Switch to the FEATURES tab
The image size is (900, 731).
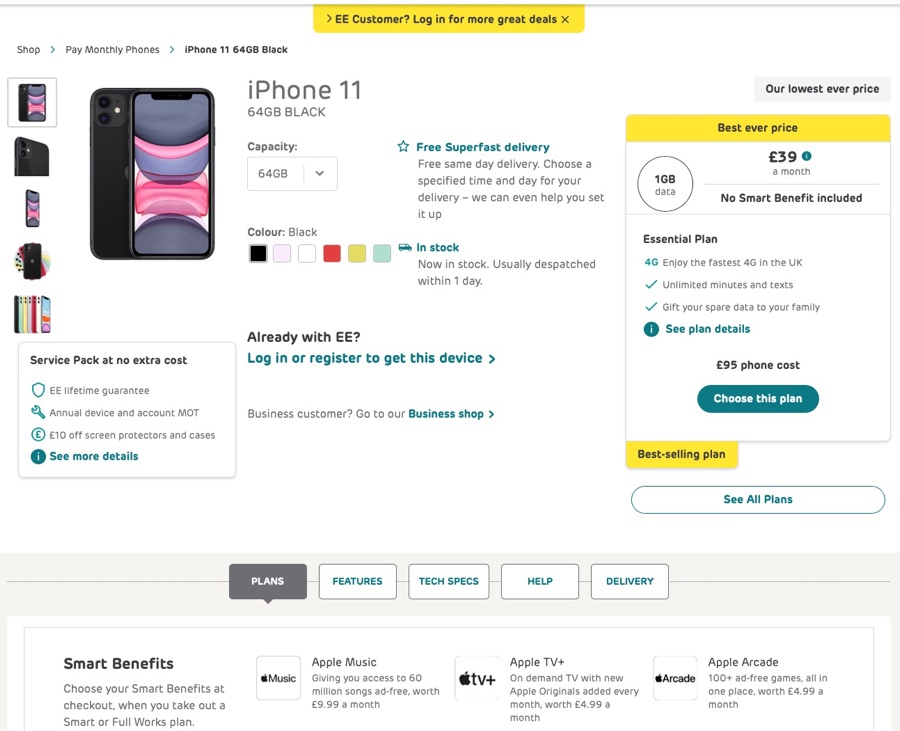point(357,581)
